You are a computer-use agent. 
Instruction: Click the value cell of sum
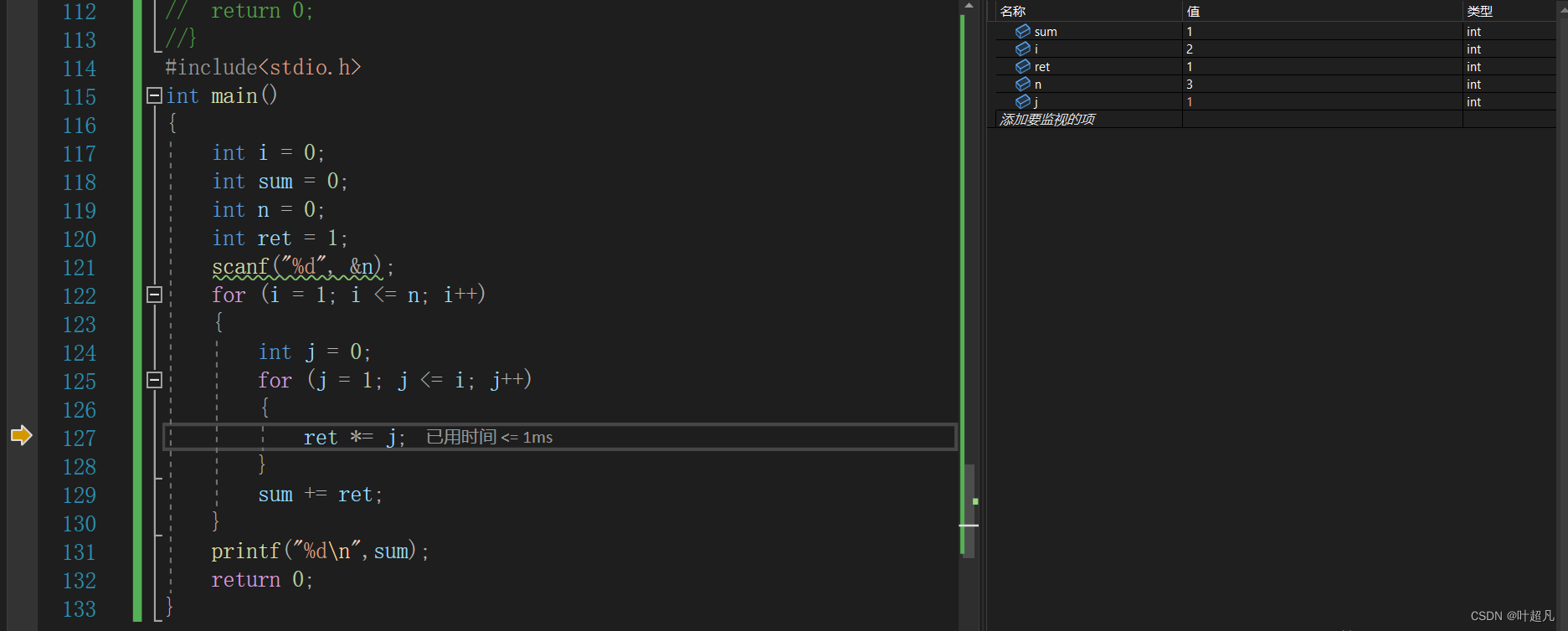coord(1322,31)
